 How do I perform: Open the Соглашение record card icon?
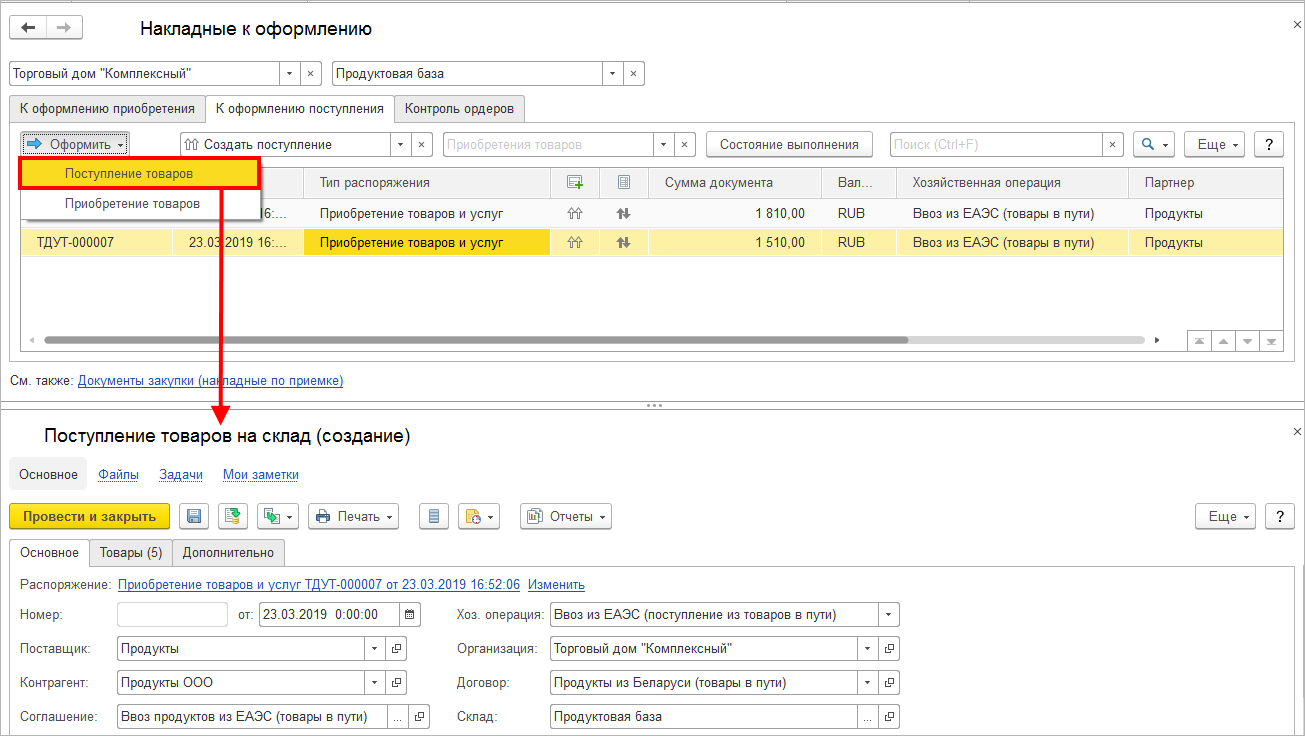click(x=419, y=716)
